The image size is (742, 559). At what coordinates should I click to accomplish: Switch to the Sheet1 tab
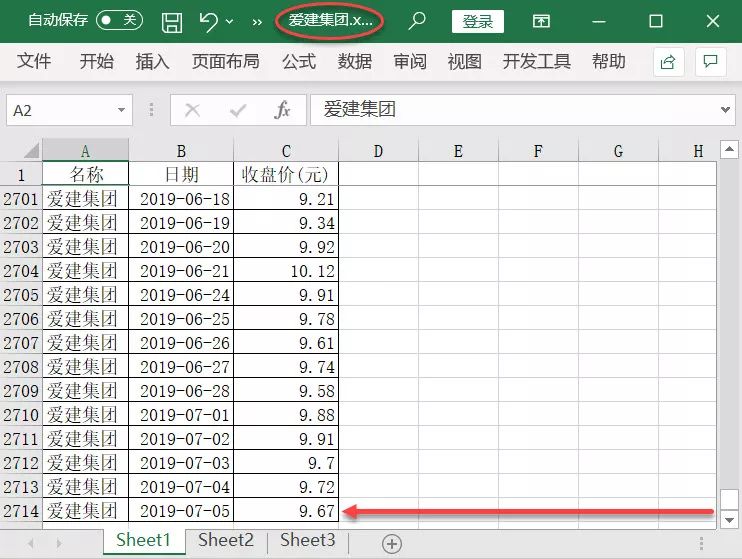[x=143, y=540]
